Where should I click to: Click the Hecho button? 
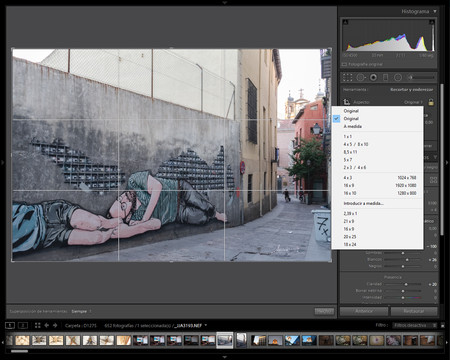click(x=324, y=311)
